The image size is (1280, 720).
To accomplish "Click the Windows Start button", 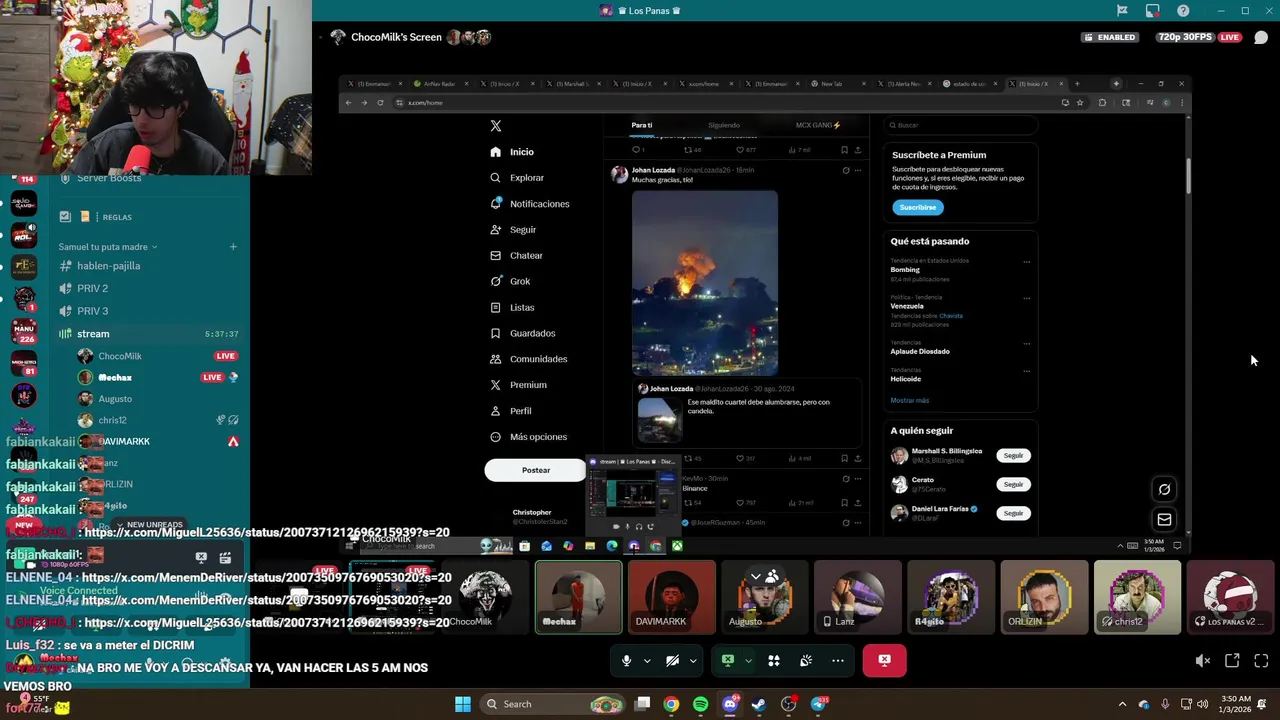I will pyautogui.click(x=463, y=704).
